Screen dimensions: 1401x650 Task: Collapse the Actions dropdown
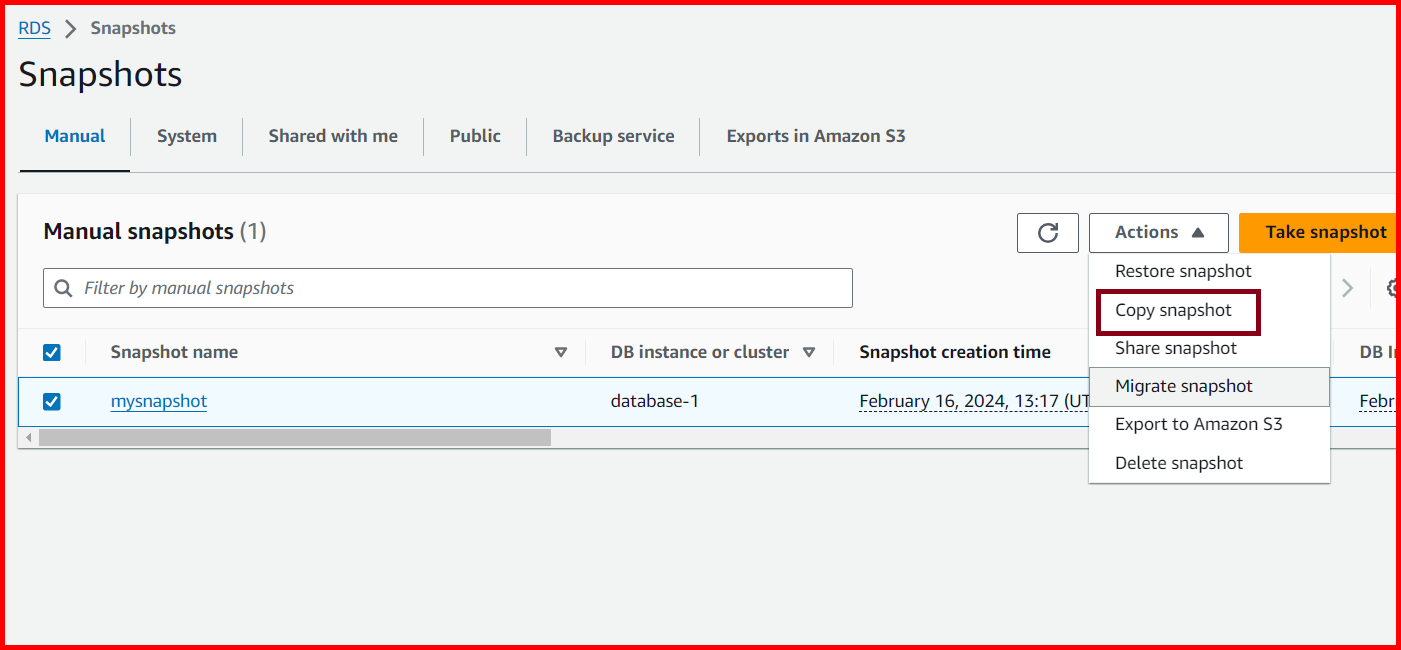pyautogui.click(x=1157, y=232)
